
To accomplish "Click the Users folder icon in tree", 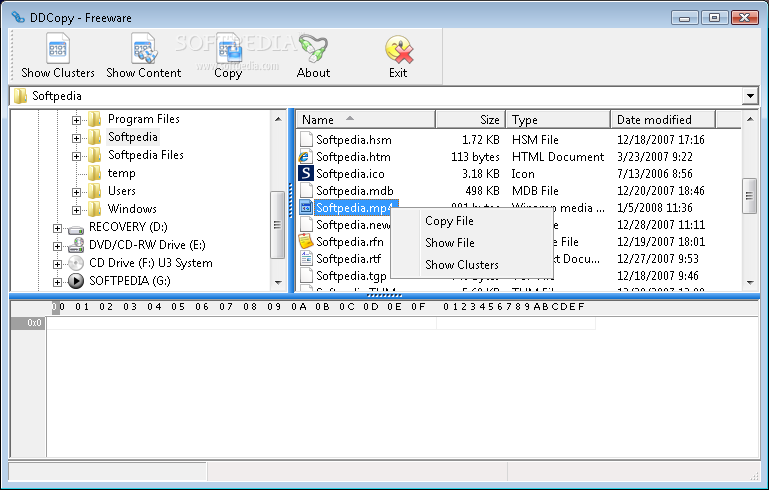I will (x=95, y=191).
